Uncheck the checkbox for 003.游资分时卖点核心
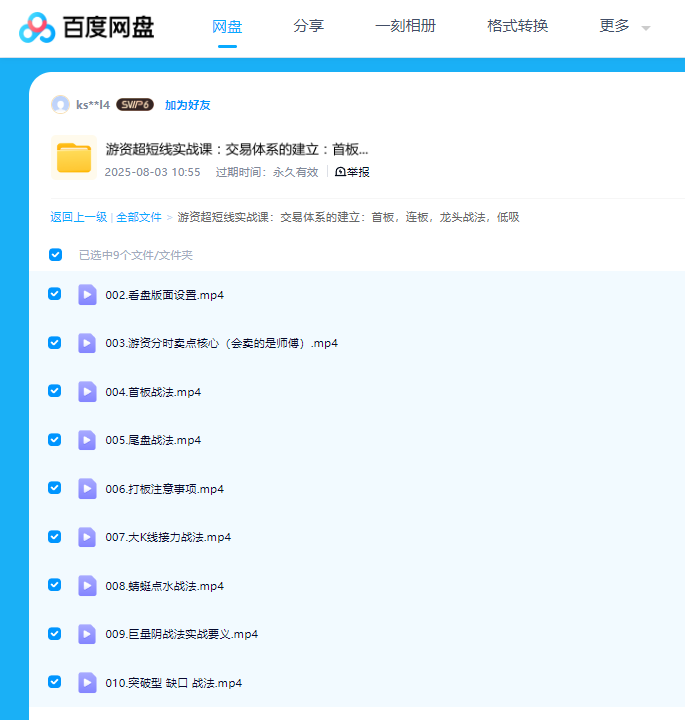Viewport: 685px width, 720px height. pyautogui.click(x=55, y=343)
